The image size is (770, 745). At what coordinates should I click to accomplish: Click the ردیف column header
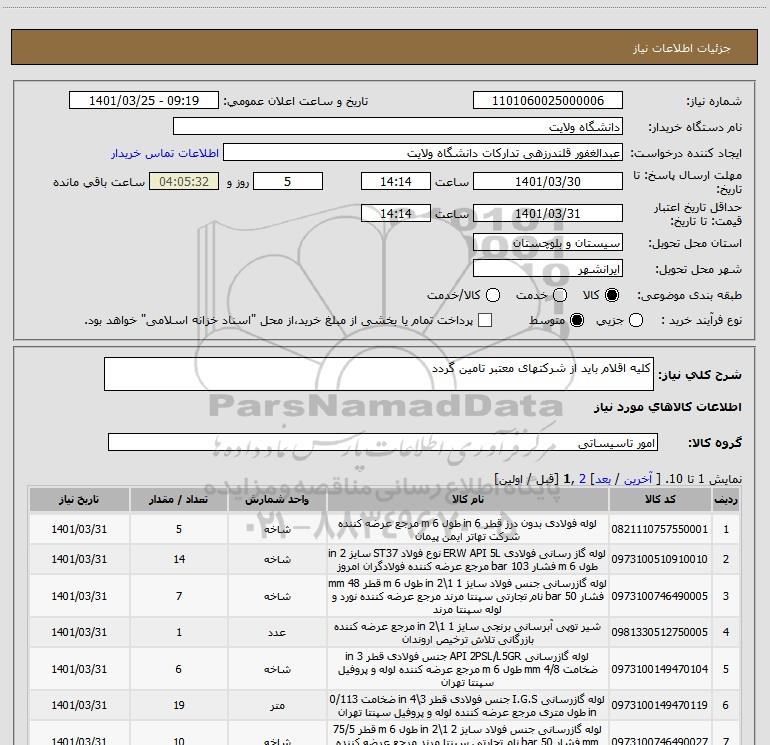(x=726, y=499)
